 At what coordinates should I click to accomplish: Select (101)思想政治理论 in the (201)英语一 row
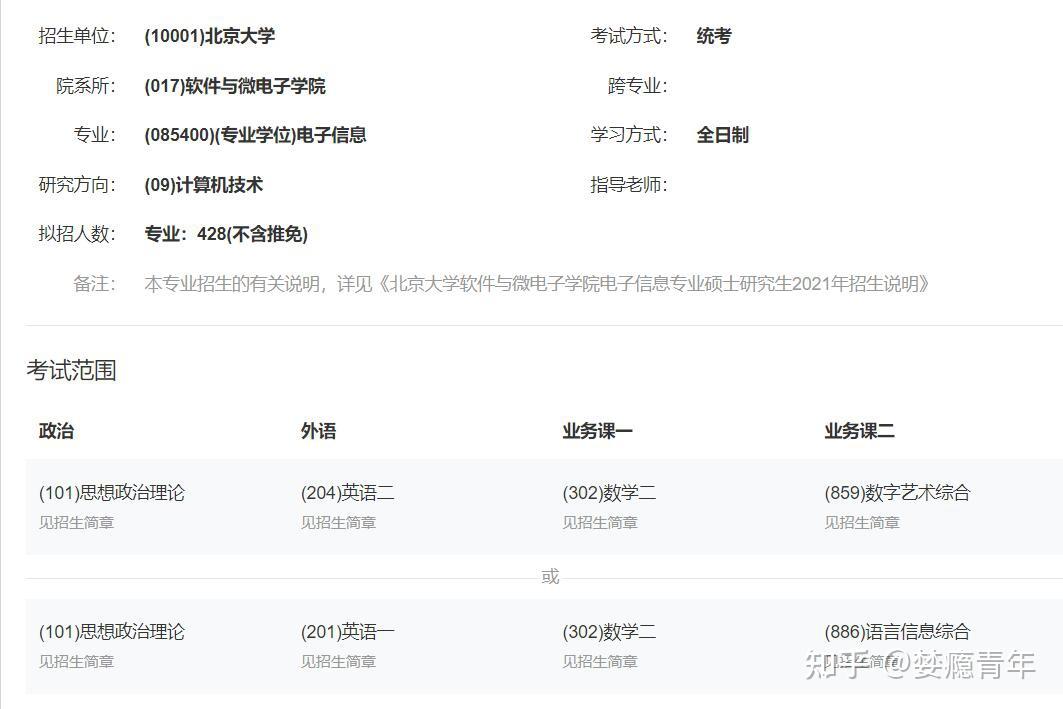pyautogui.click(x=112, y=632)
